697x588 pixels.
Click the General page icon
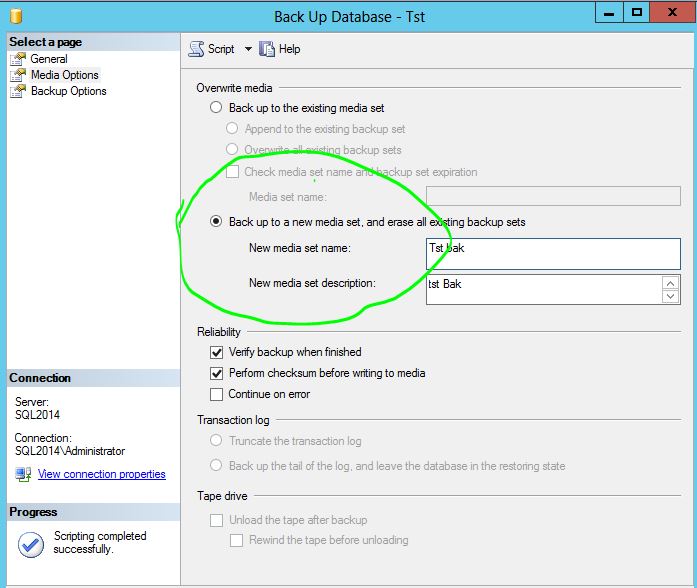(18, 59)
